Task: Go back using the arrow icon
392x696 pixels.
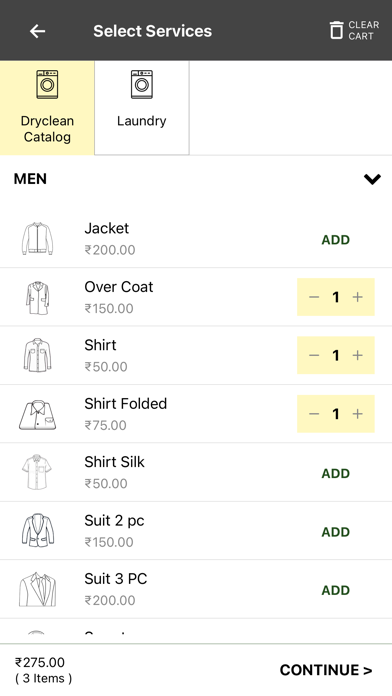Action: tap(37, 31)
